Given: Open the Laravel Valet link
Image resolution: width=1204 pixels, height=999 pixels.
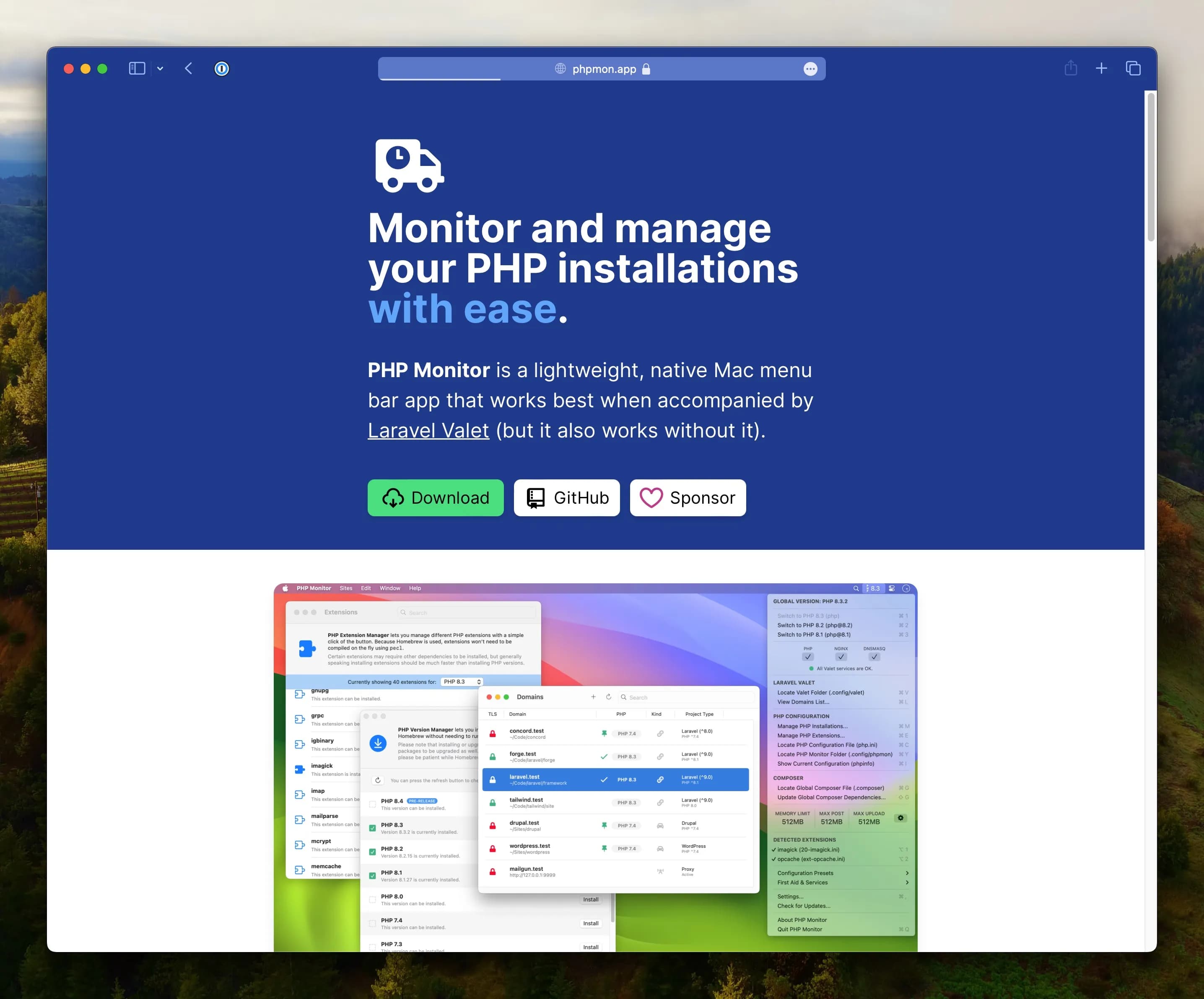Looking at the screenshot, I should click(428, 430).
